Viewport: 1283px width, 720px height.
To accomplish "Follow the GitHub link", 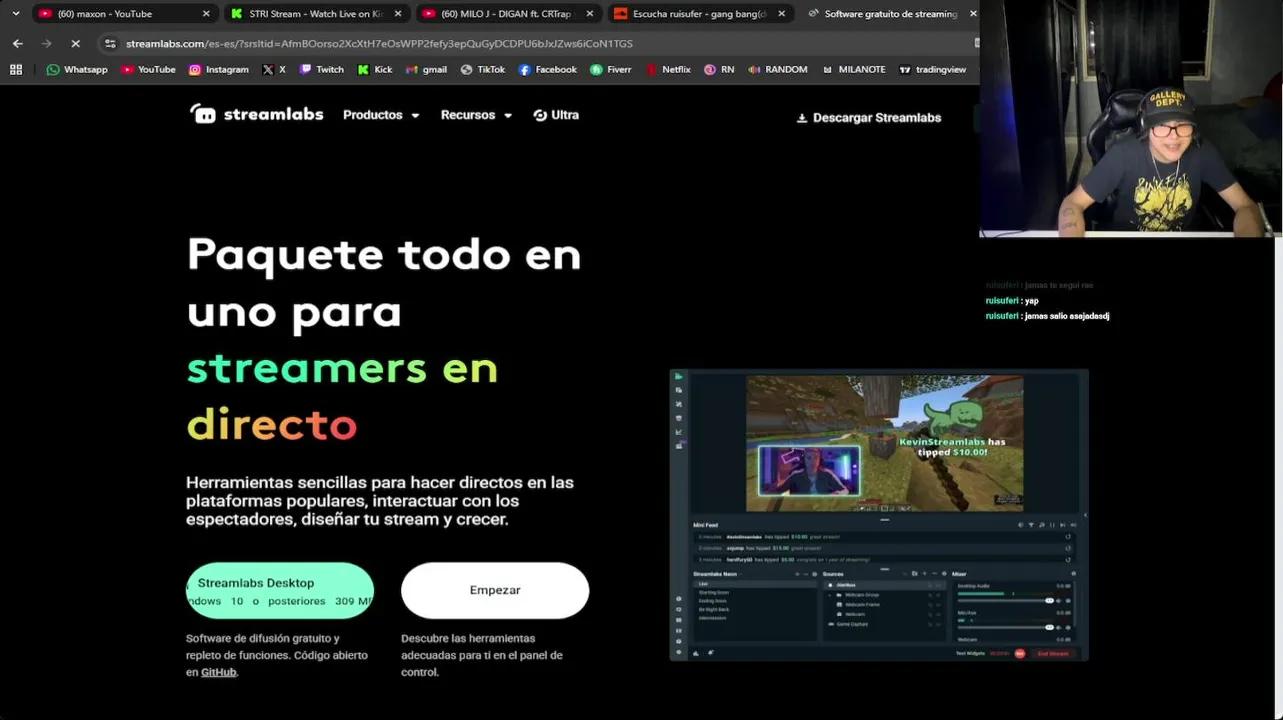I will (219, 672).
